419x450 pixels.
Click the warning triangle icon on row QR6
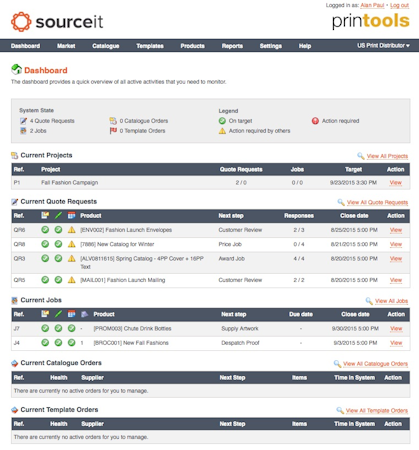click(x=72, y=230)
